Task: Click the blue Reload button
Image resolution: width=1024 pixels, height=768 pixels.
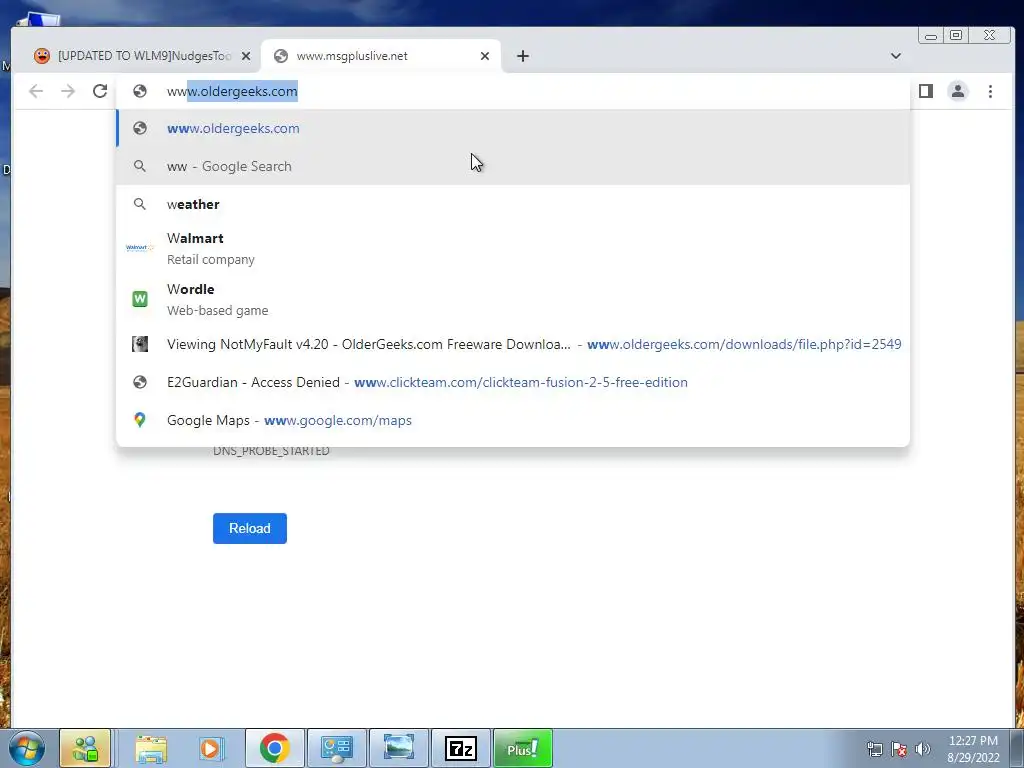Action: [x=249, y=528]
